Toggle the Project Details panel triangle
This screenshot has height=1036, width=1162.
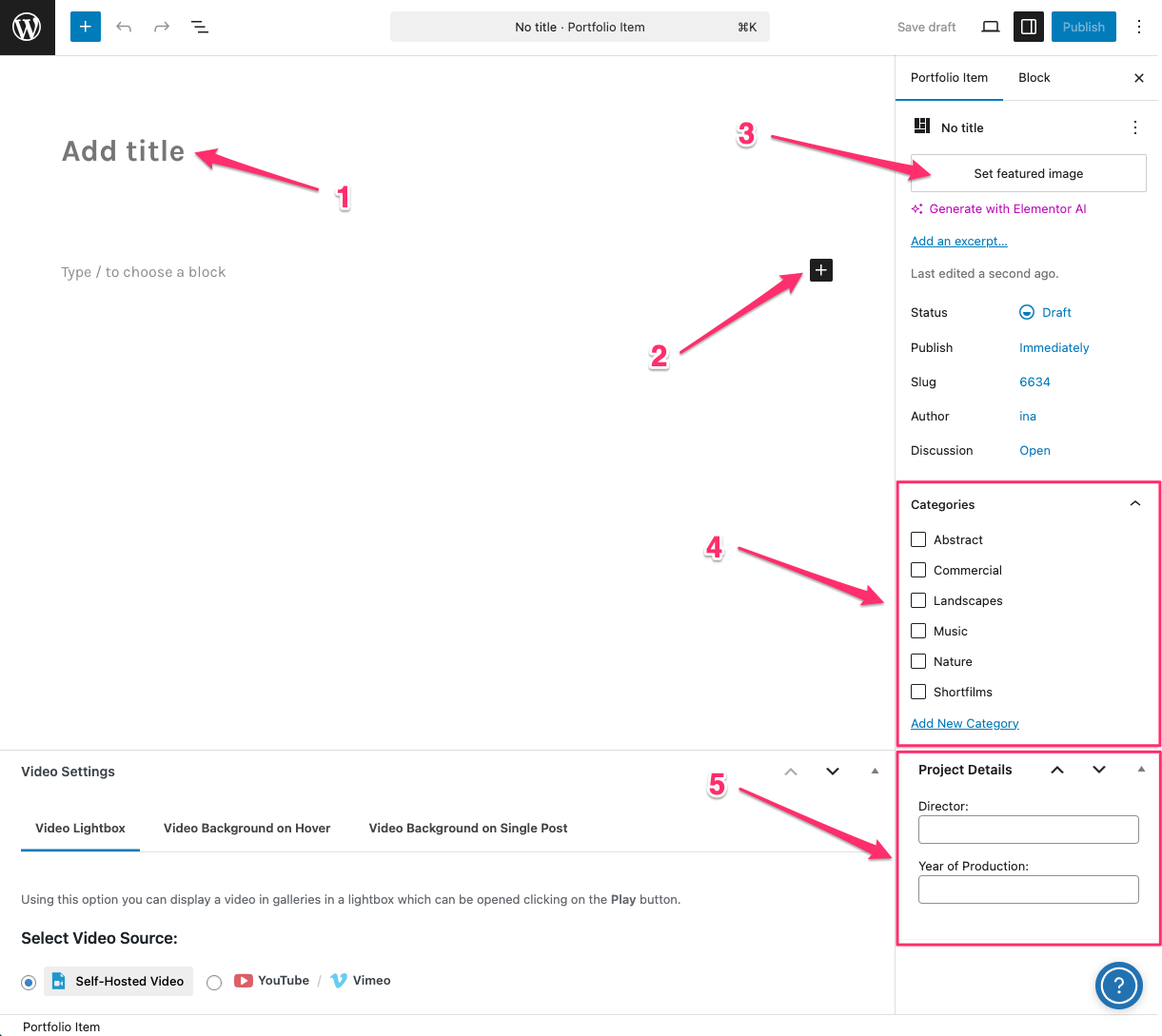tap(1141, 770)
